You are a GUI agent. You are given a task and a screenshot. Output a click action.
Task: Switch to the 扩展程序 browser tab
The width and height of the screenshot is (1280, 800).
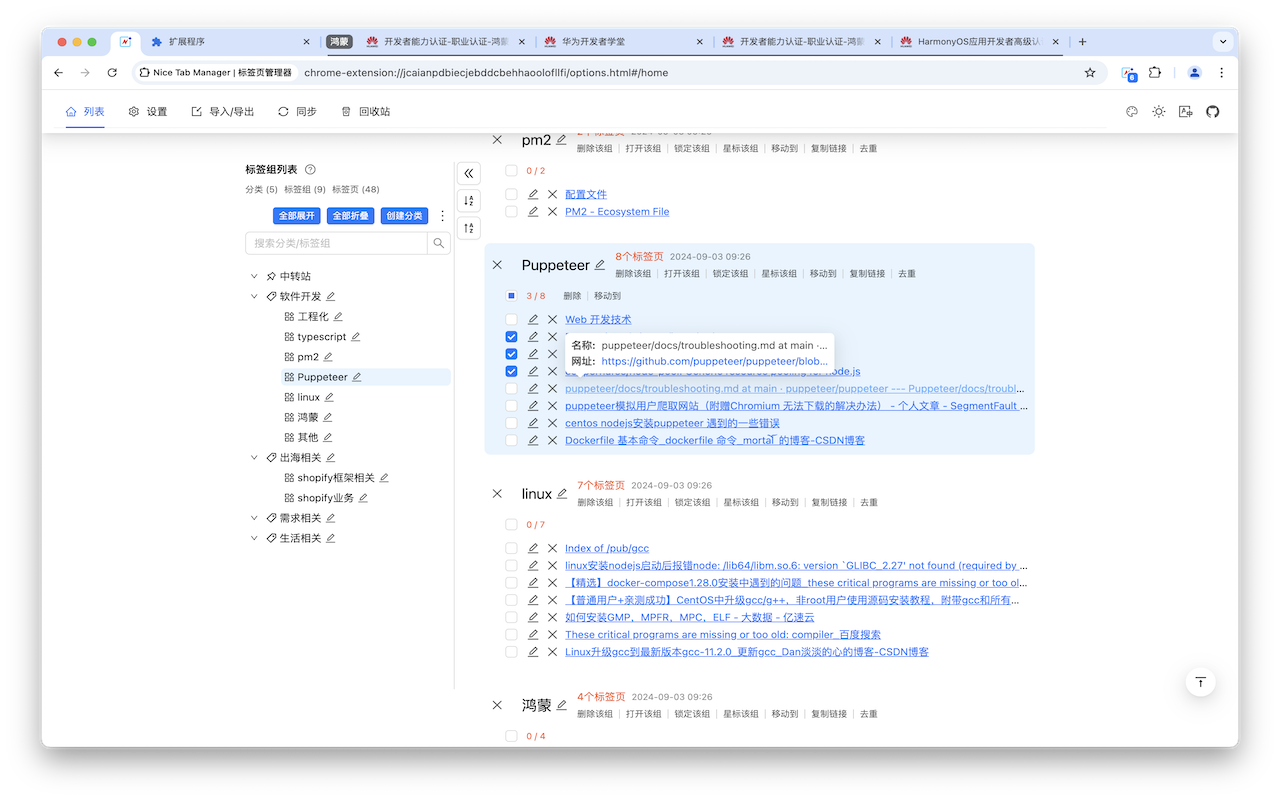(230, 42)
